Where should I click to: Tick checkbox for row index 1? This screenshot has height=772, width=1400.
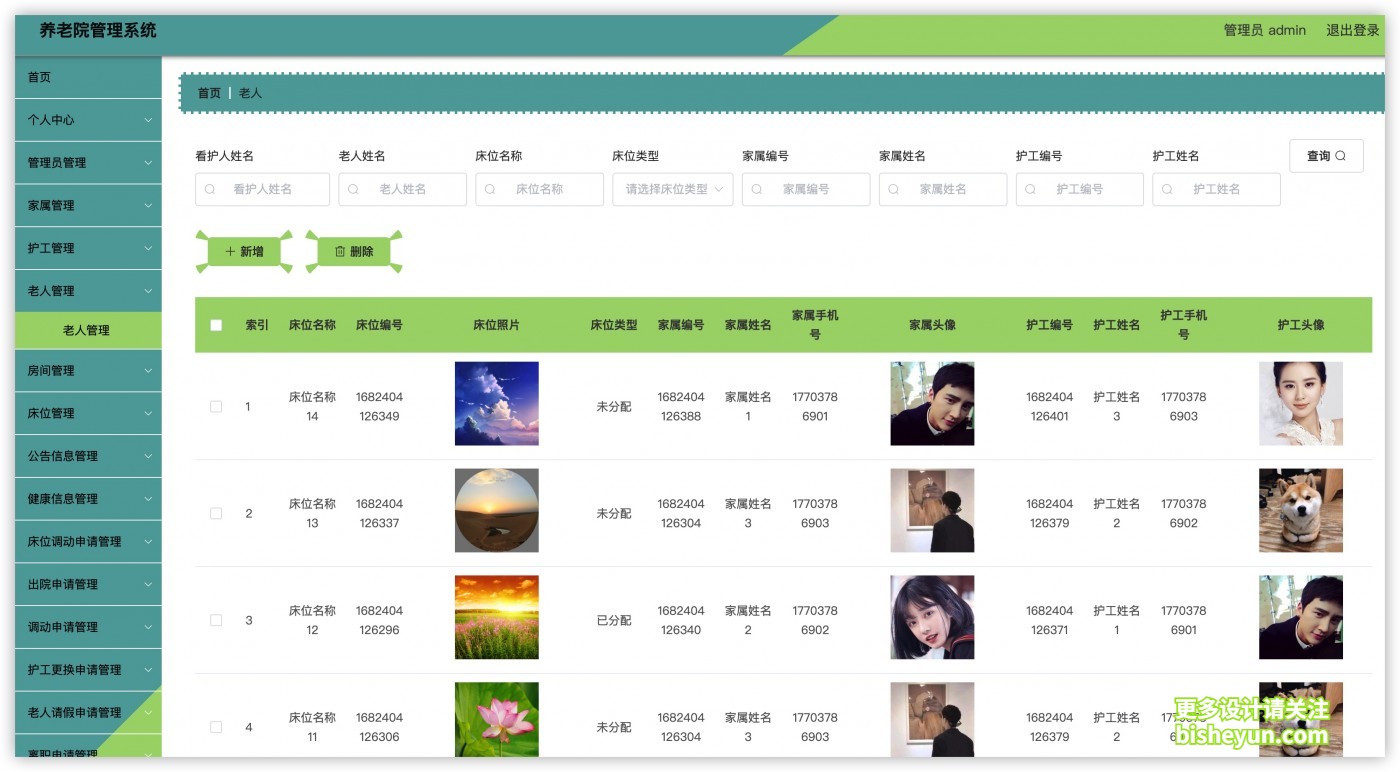click(216, 407)
